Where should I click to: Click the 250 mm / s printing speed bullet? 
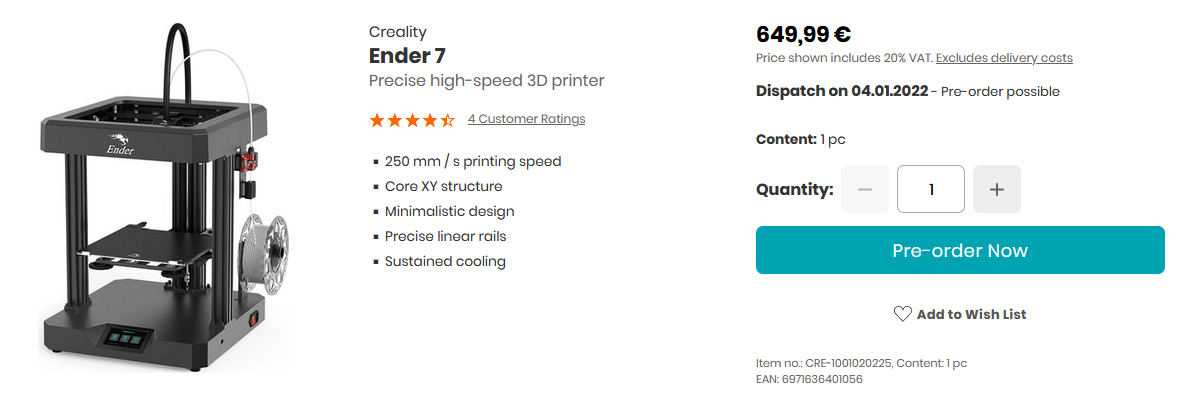[x=473, y=161]
